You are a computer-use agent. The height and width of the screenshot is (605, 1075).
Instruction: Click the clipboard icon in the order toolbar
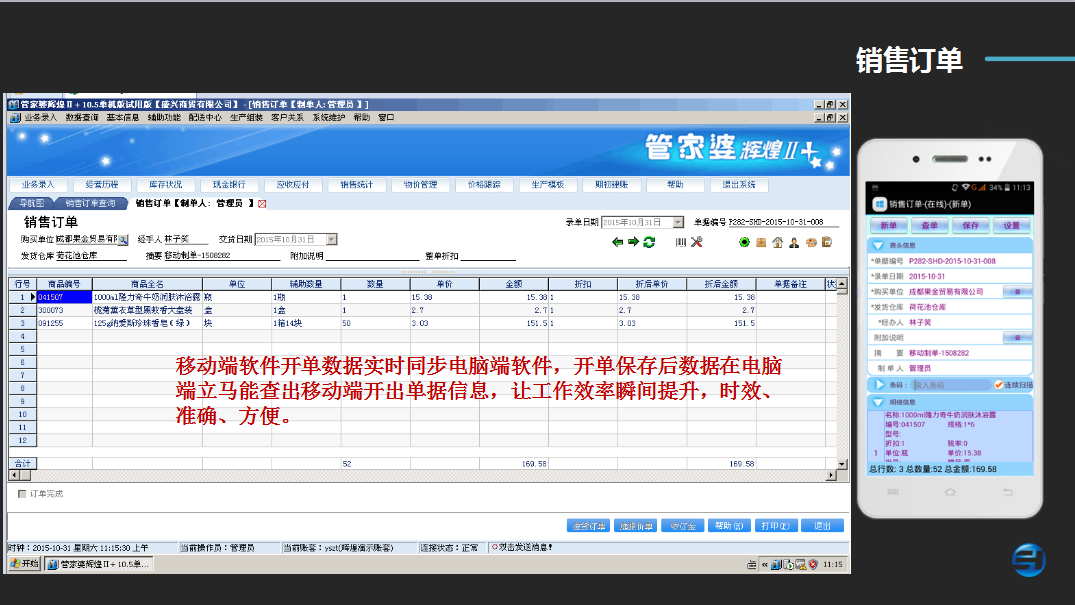coord(828,242)
